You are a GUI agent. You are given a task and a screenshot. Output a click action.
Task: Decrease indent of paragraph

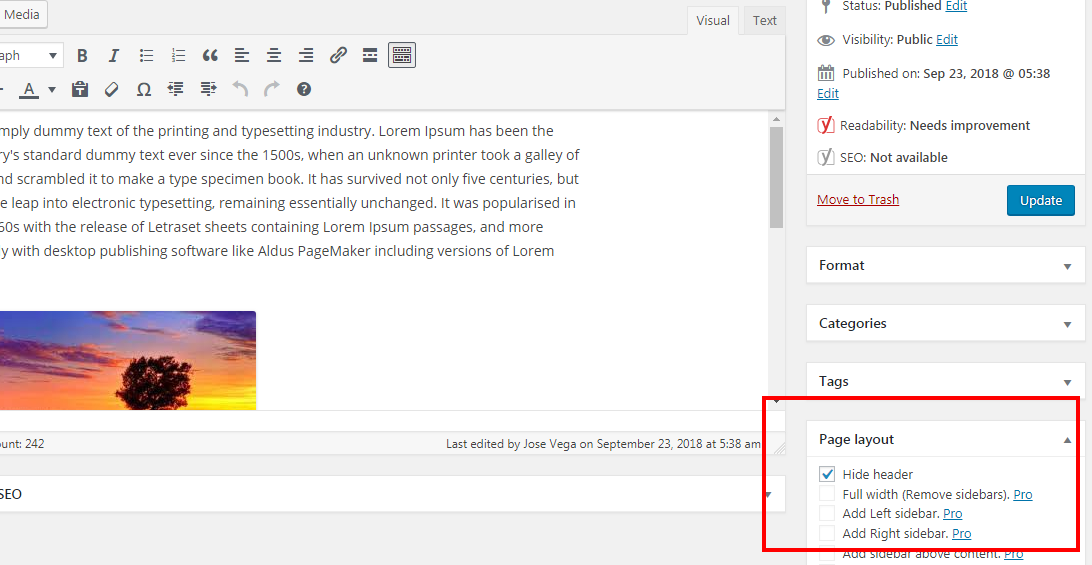(x=176, y=89)
